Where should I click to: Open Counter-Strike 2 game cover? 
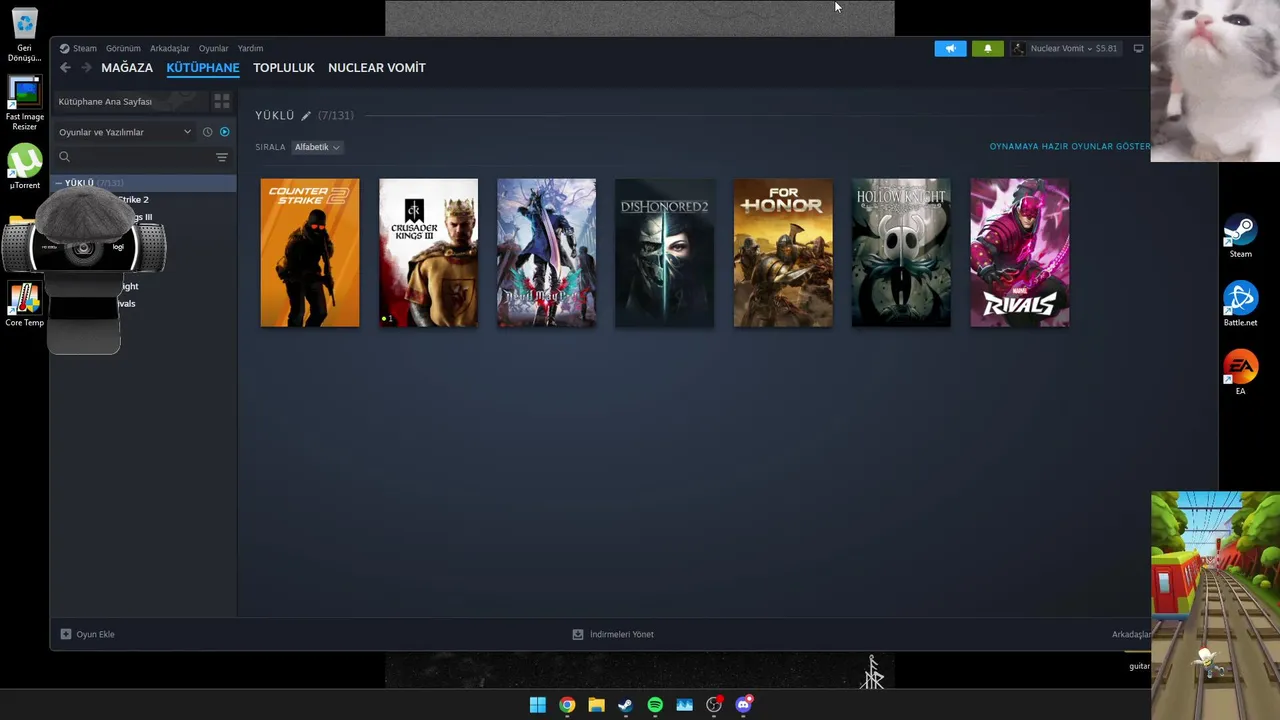click(310, 253)
